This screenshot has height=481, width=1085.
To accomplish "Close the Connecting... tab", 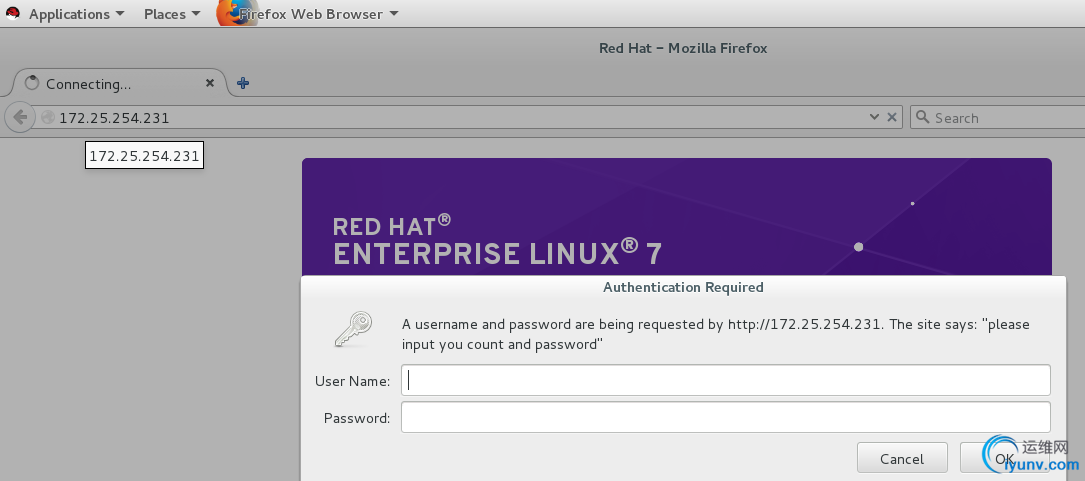I will coord(210,83).
